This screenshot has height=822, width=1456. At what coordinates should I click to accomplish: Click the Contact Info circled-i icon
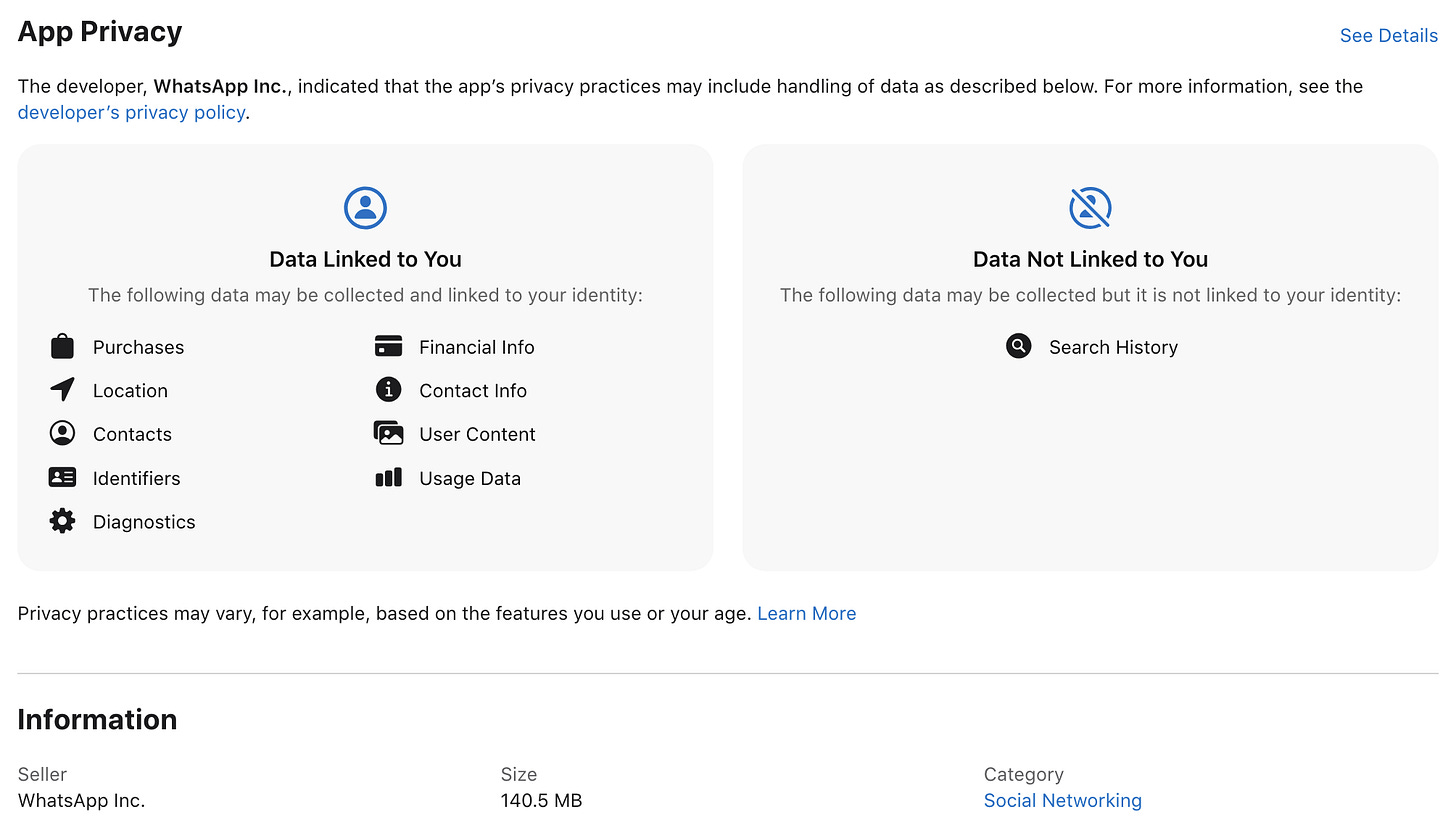pos(388,389)
